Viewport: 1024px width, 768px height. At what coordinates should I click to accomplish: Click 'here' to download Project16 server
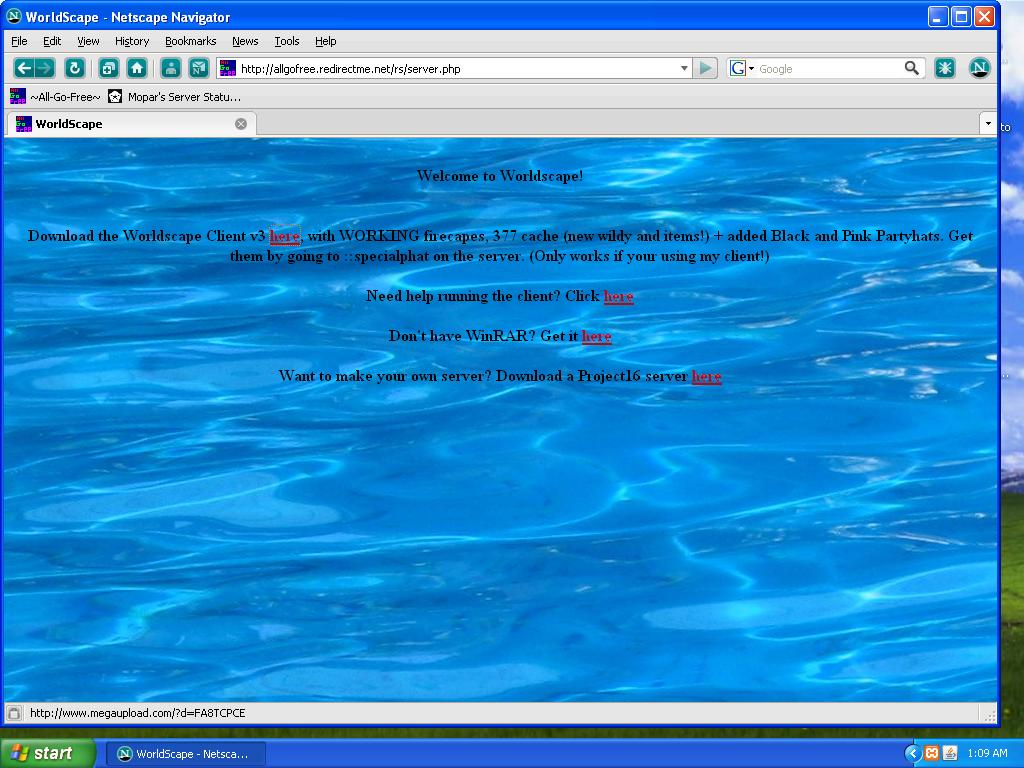click(x=706, y=376)
